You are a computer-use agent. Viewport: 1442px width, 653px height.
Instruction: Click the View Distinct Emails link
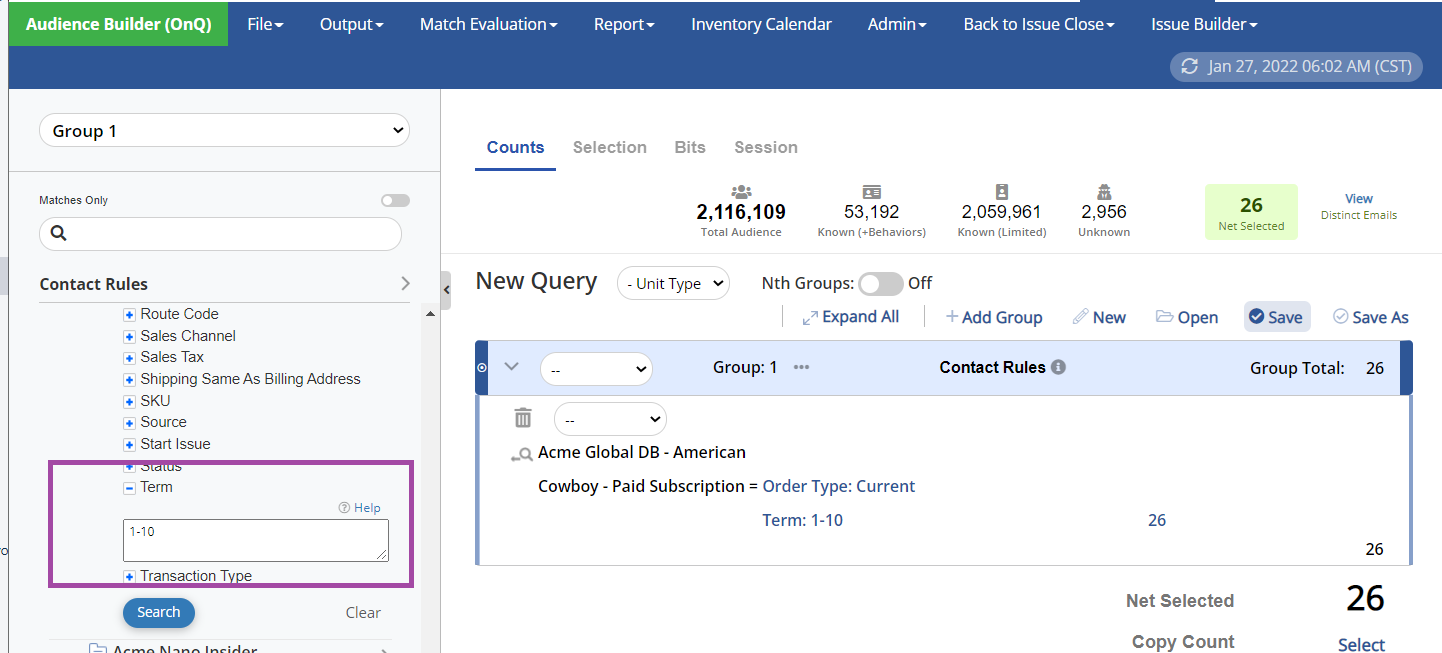(x=1358, y=199)
